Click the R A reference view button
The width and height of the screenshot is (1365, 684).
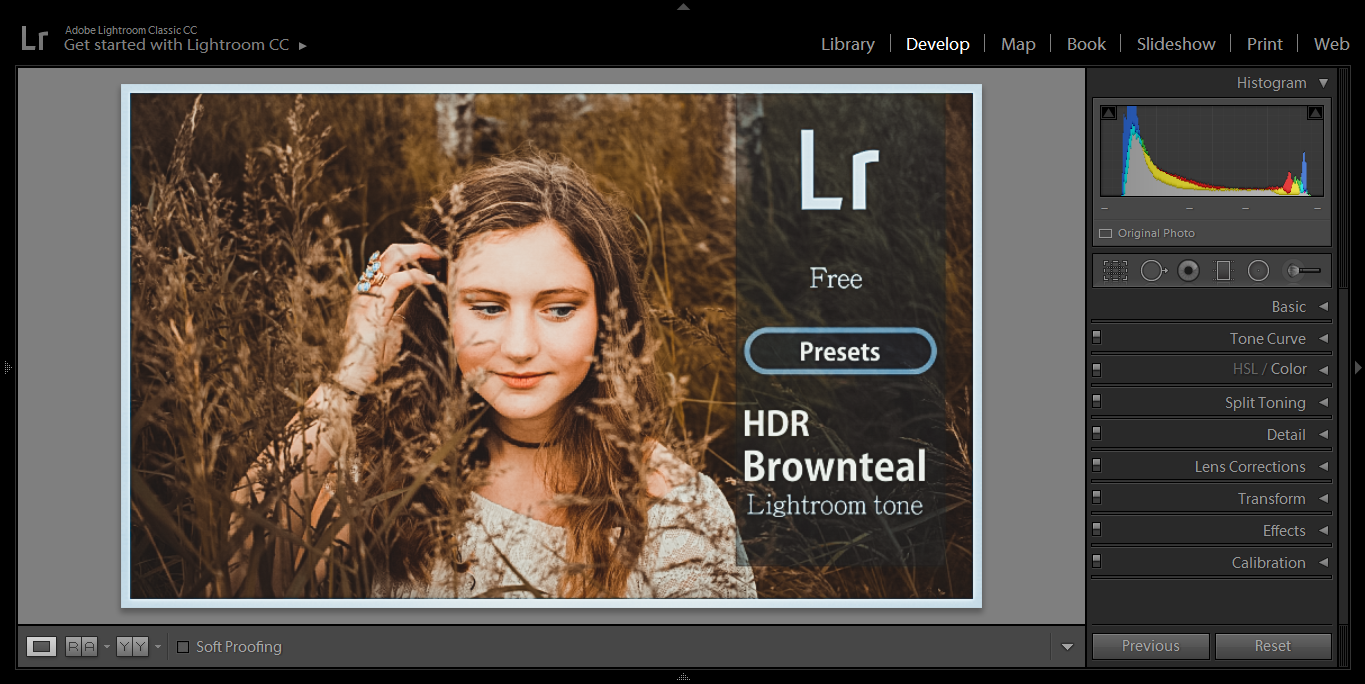pyautogui.click(x=82, y=647)
